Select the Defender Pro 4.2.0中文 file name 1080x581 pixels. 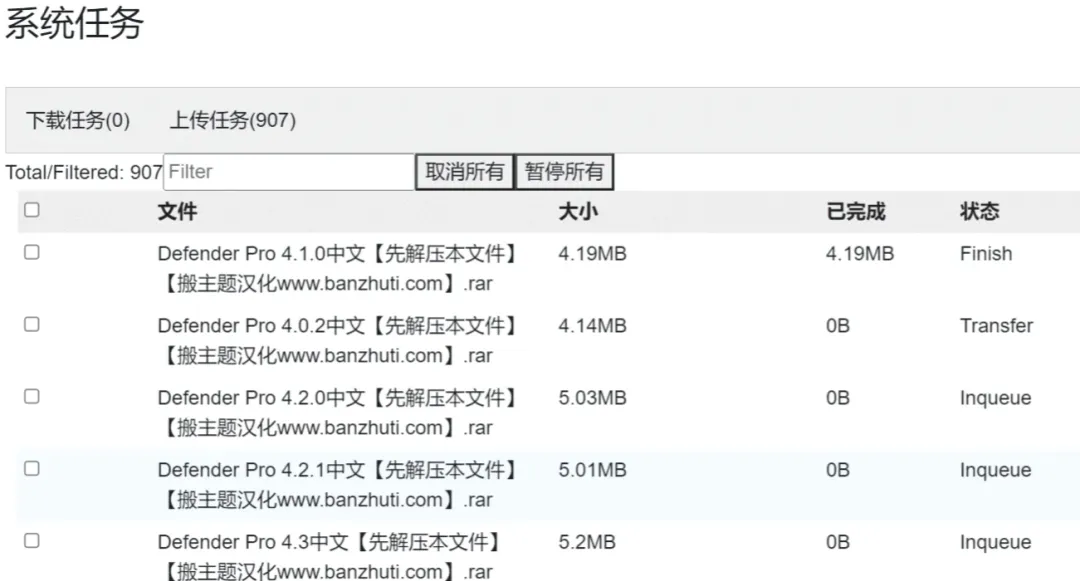coord(338,413)
